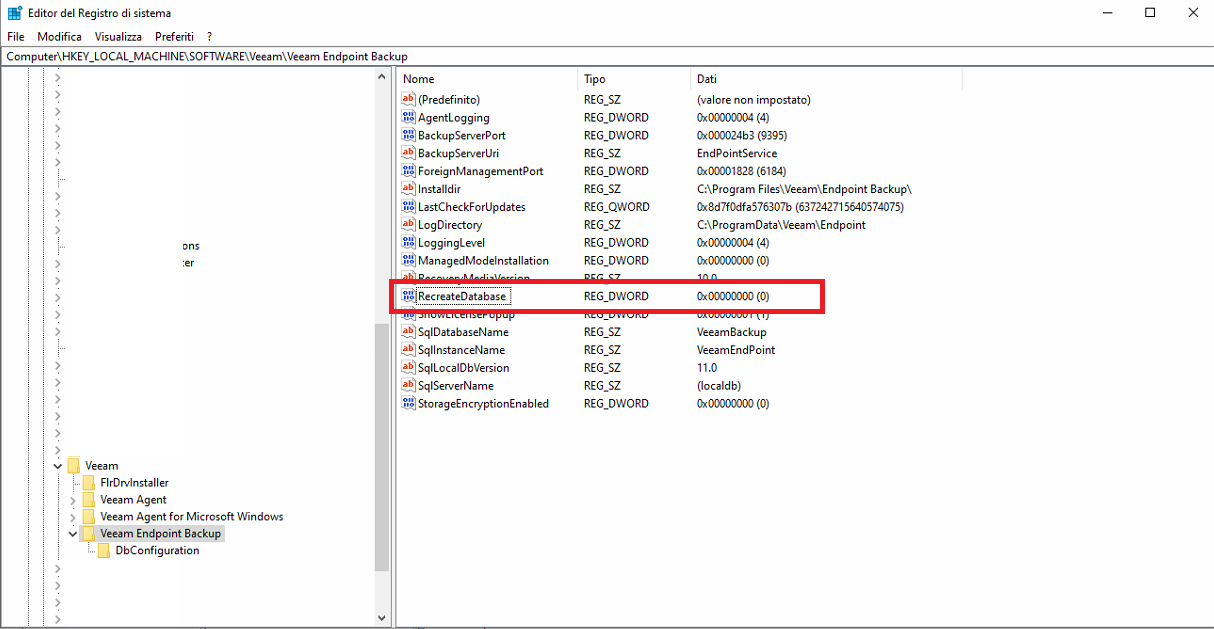Expand Veeam Agent for Microsoft Windows key

coord(73,517)
